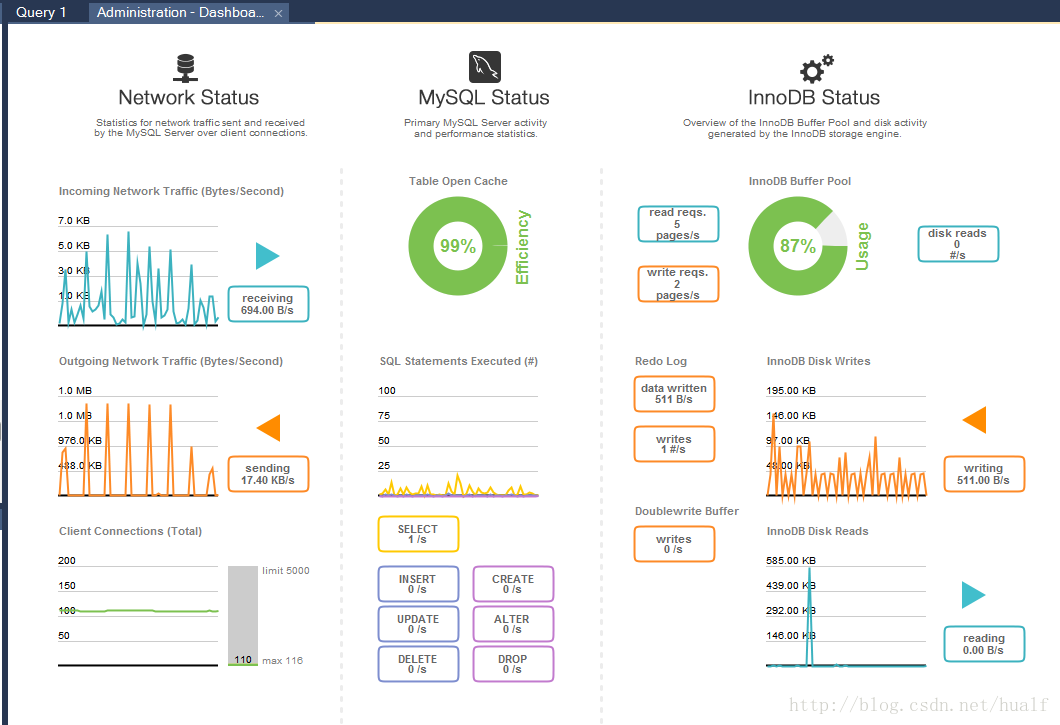Click the CREATE 0/s statement box
The image size is (1060, 725).
point(513,584)
